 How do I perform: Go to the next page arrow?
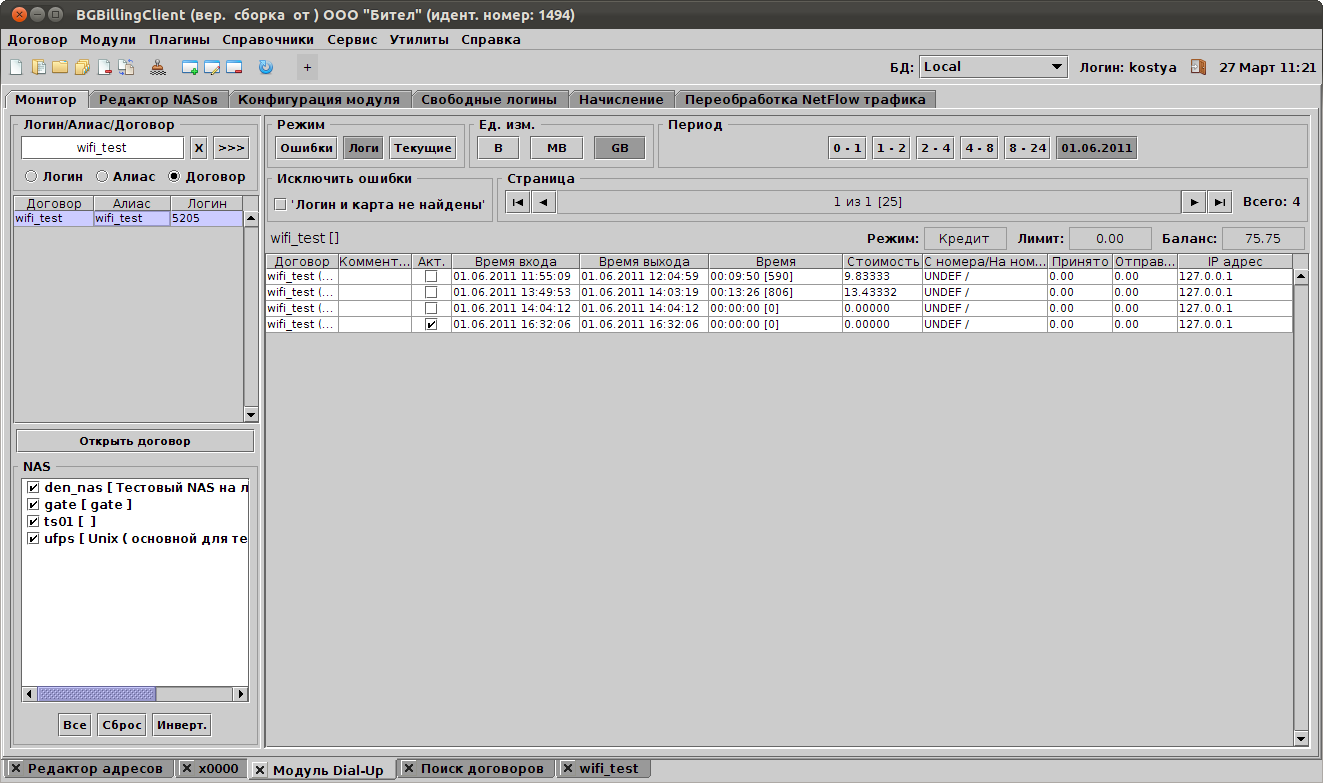pos(1193,202)
